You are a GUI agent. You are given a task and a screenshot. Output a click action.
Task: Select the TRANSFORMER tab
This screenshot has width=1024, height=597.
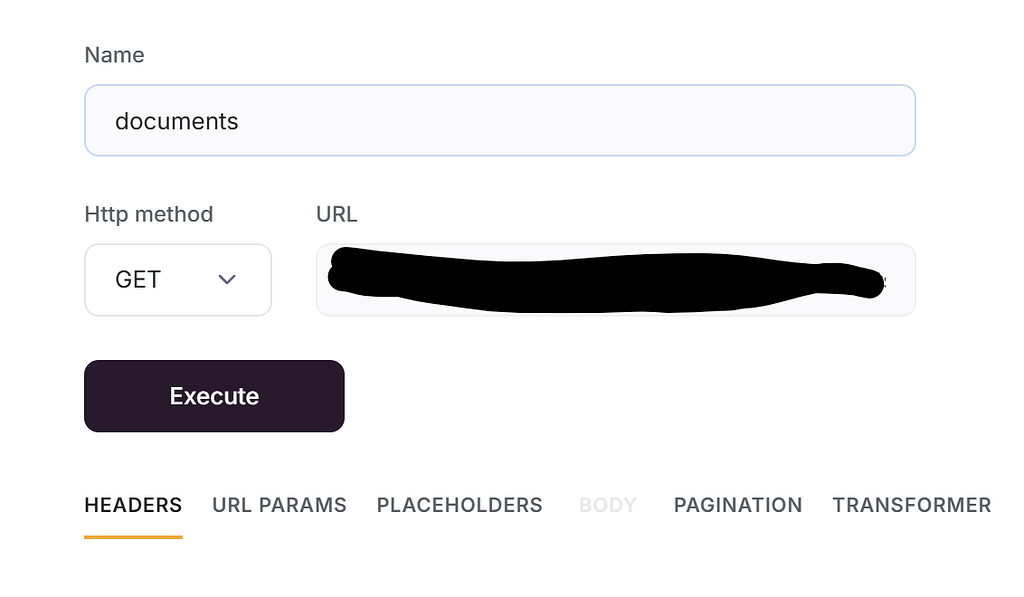[911, 505]
